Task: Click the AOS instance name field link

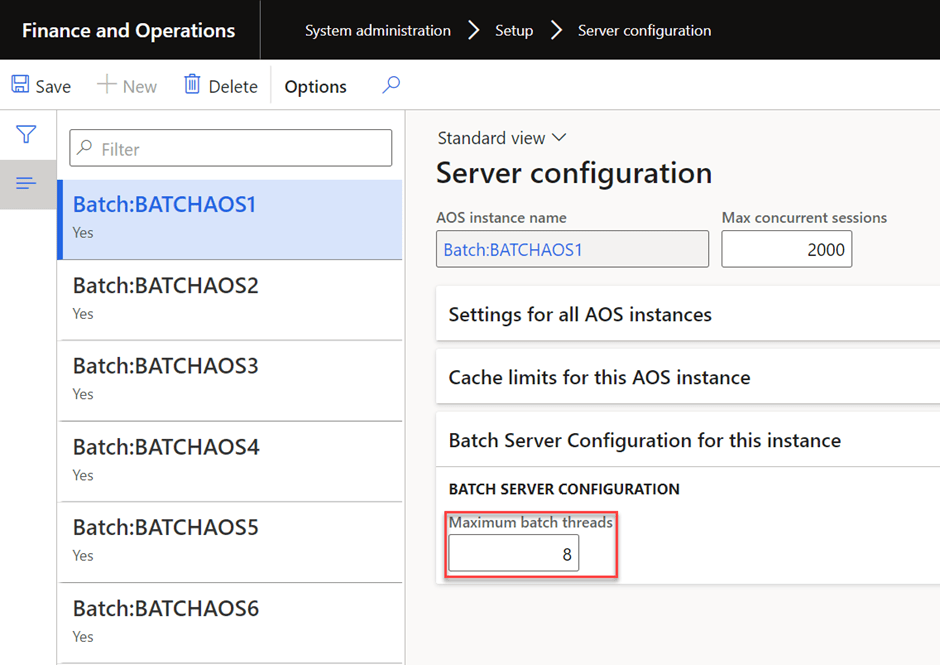Action: (513, 249)
